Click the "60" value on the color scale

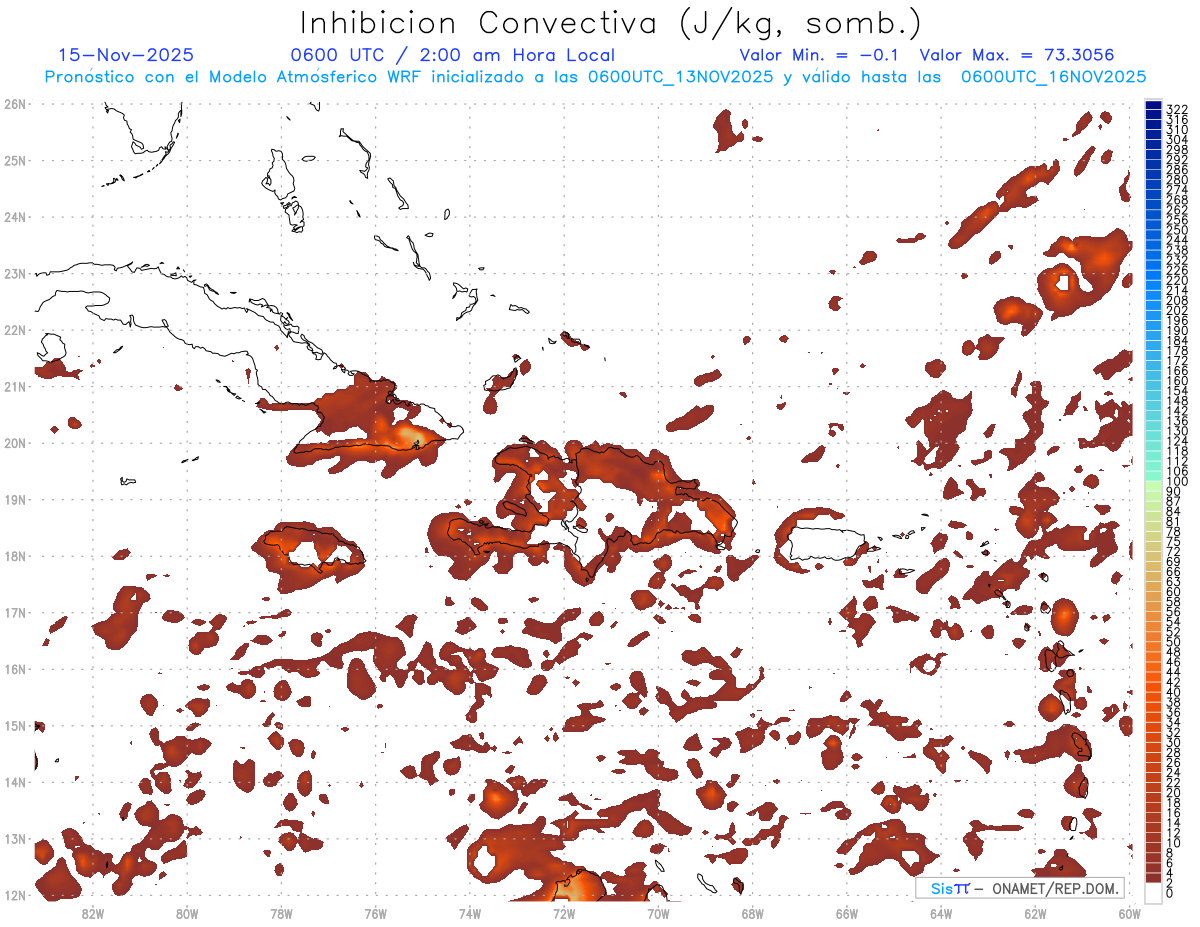[x=1174, y=592]
